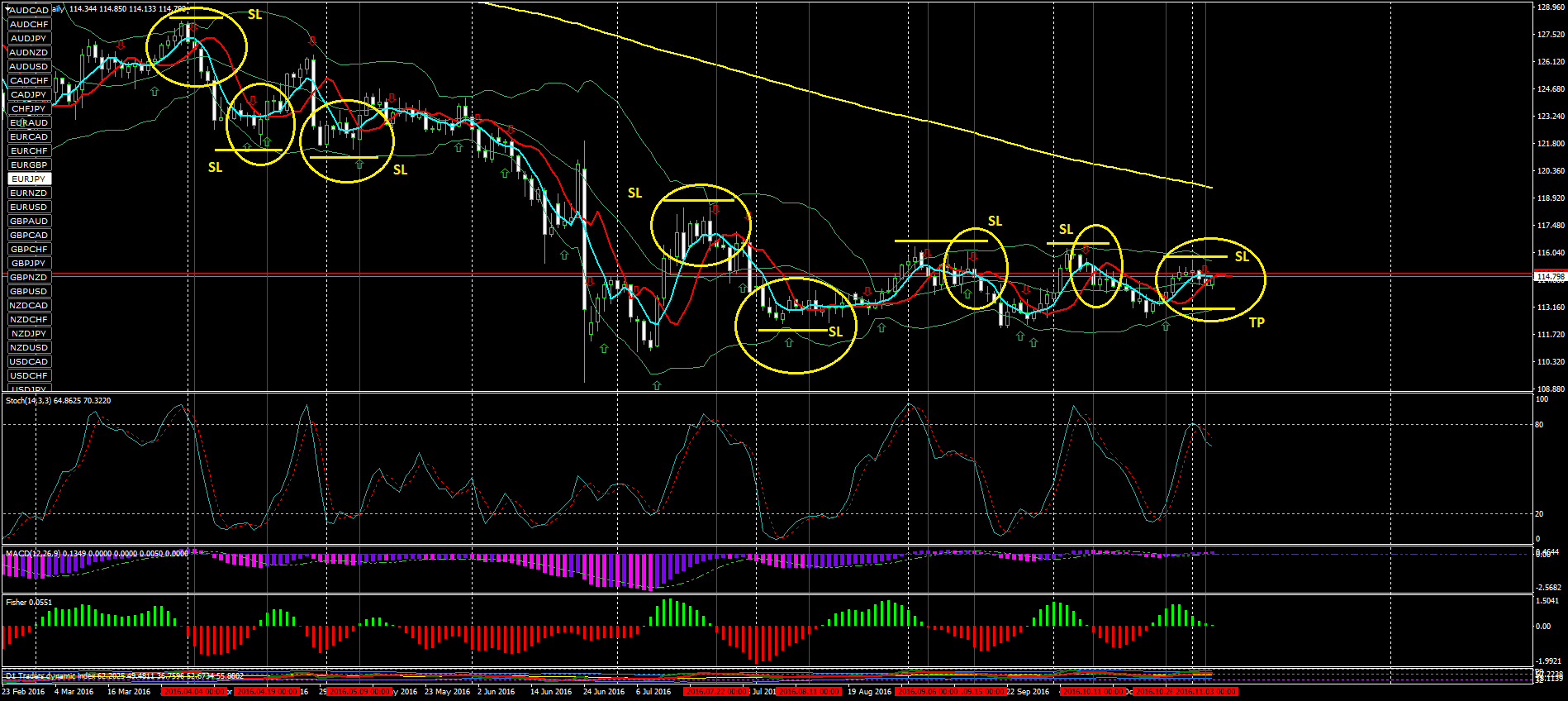Click the MACD(12,26,9) indicator label
The image size is (1568, 701).
(97, 553)
